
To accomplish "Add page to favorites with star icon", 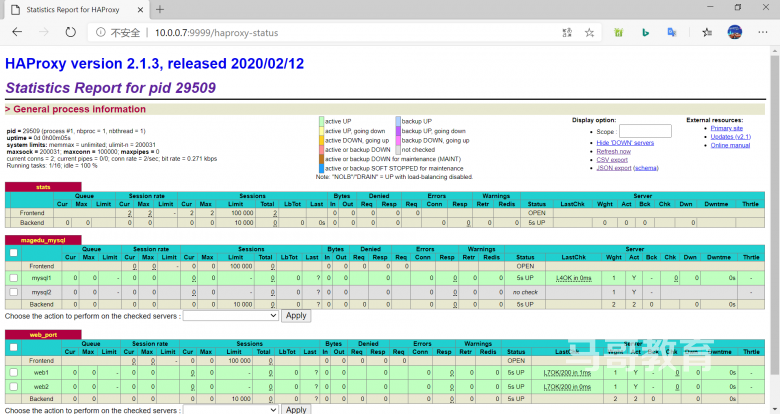I will click(589, 33).
